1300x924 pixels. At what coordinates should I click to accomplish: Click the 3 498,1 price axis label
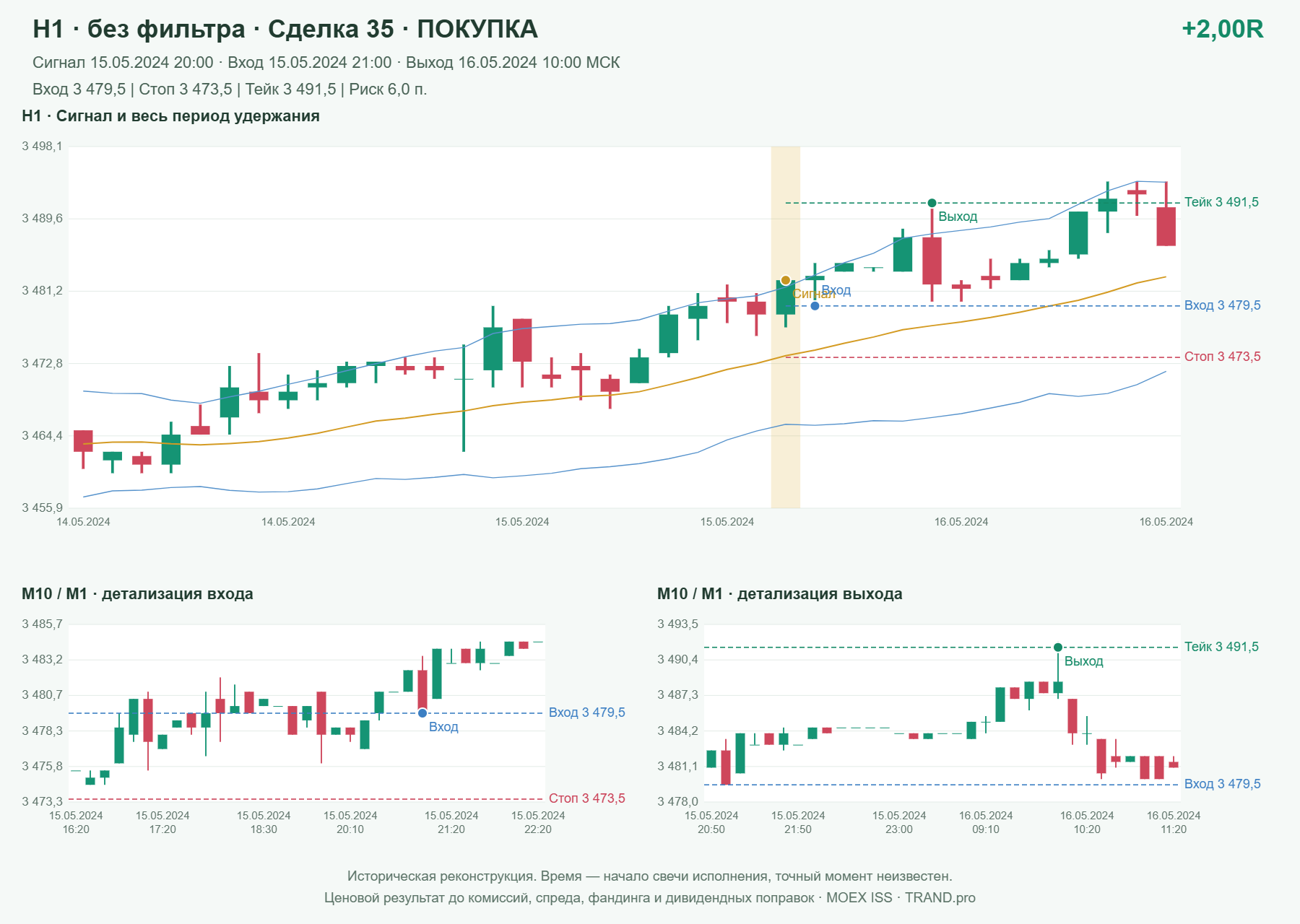pyautogui.click(x=42, y=147)
